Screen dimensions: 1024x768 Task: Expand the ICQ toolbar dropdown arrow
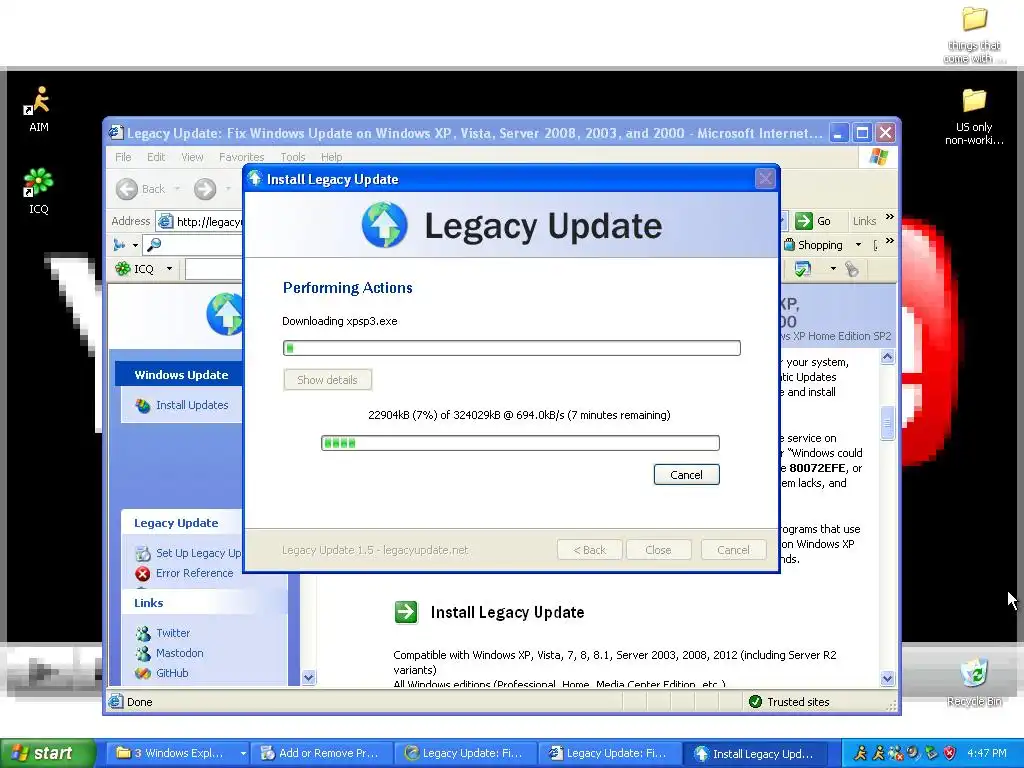(169, 268)
